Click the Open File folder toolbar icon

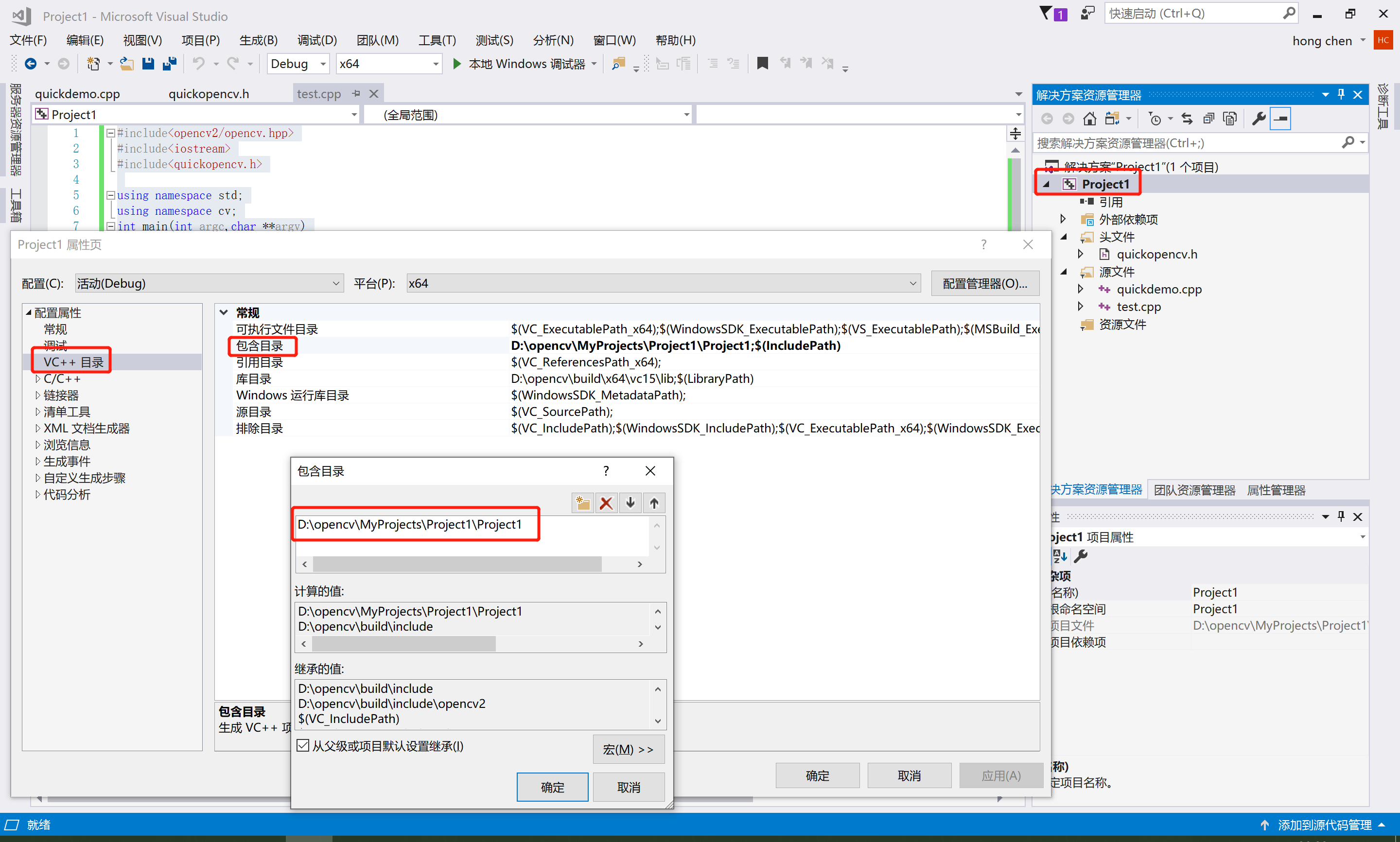click(126, 64)
